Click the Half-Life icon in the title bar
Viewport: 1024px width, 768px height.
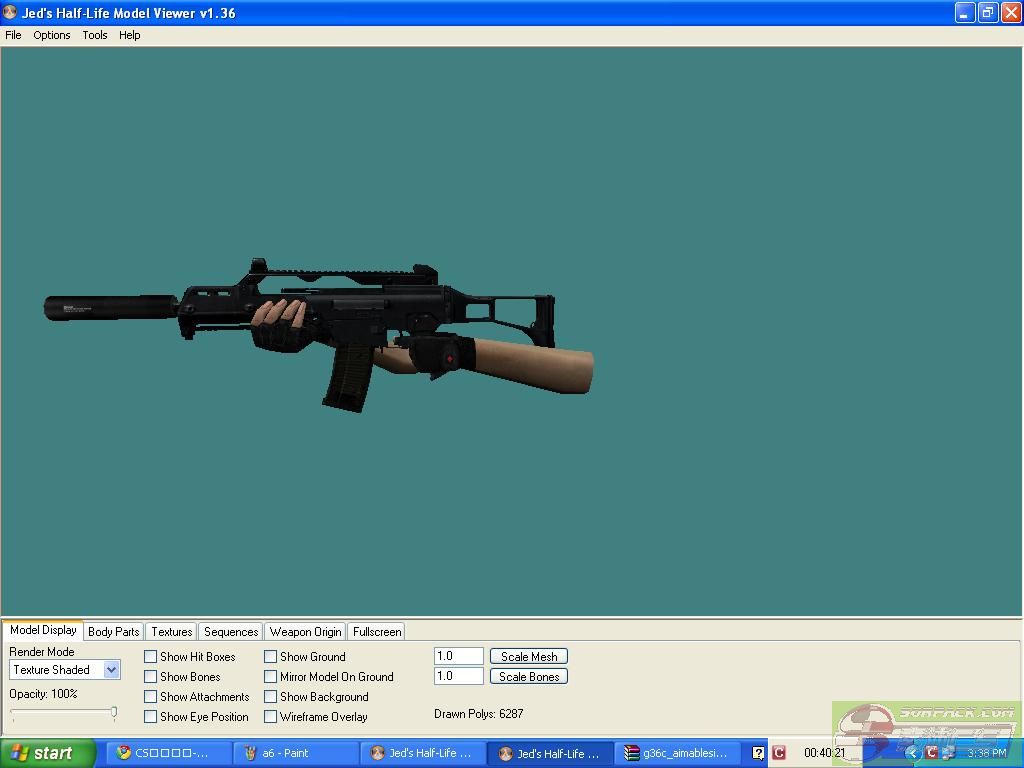pyautogui.click(x=11, y=13)
